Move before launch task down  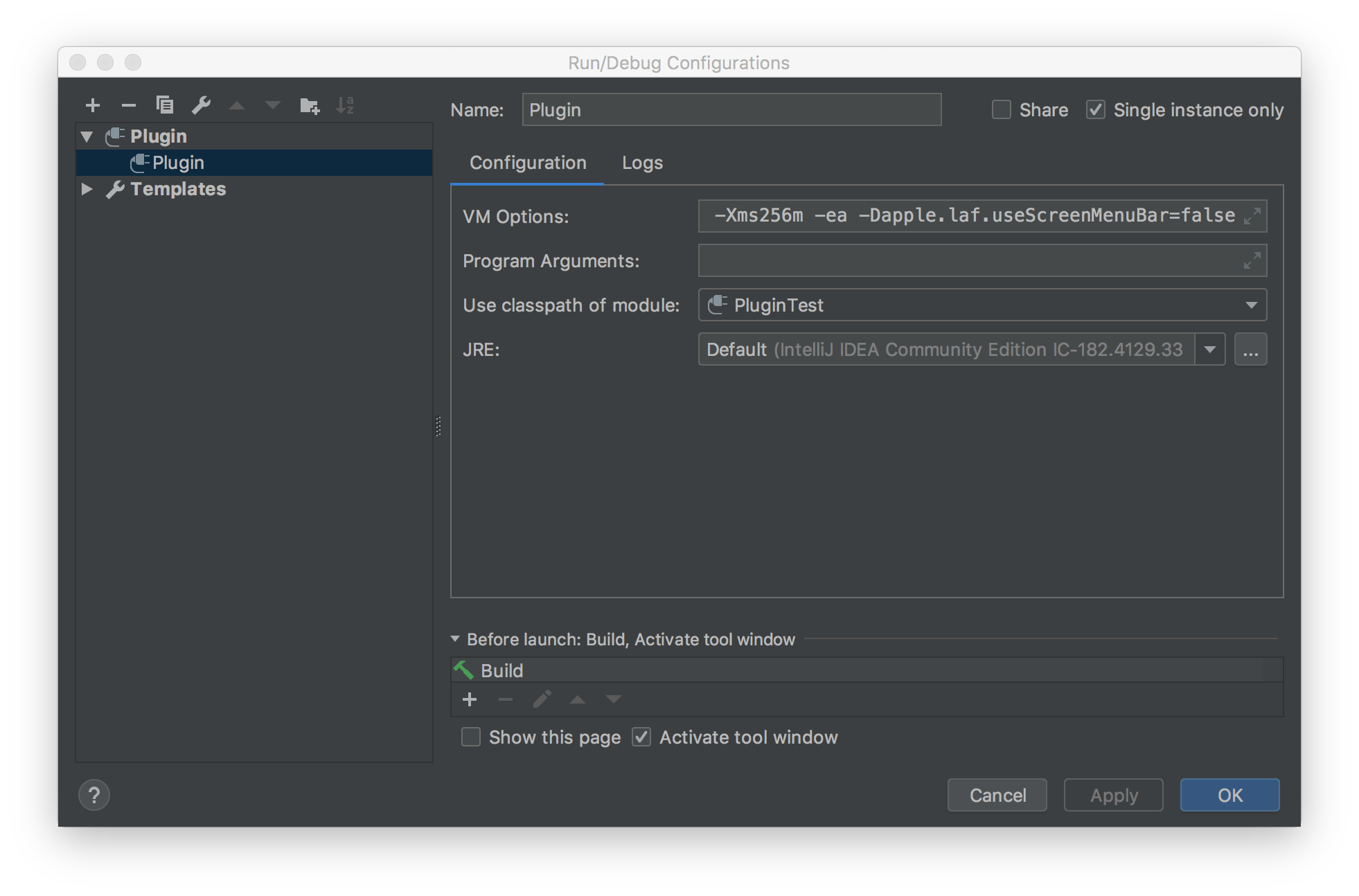click(x=614, y=699)
